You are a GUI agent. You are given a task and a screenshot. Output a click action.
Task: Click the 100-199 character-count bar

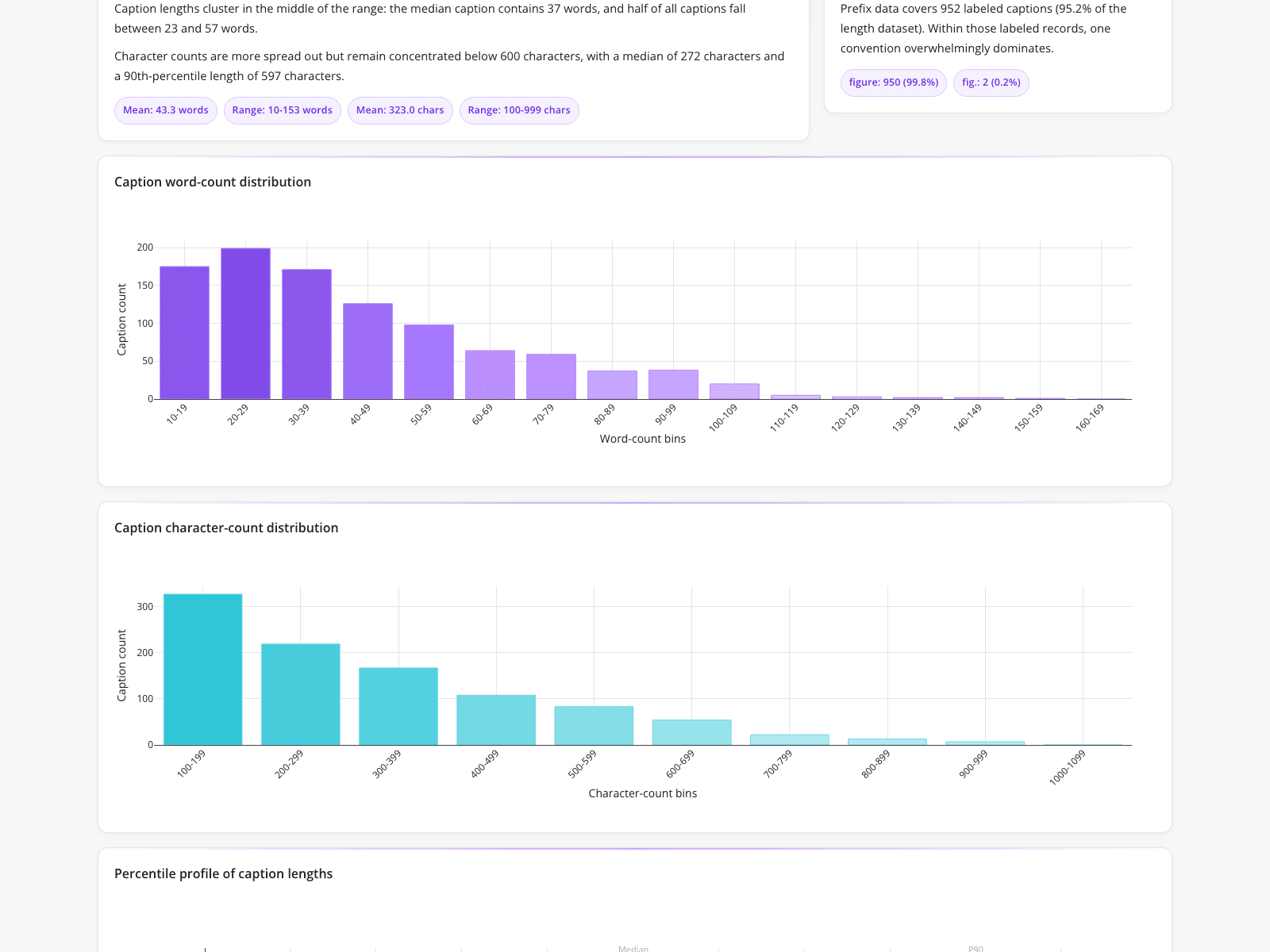point(202,670)
